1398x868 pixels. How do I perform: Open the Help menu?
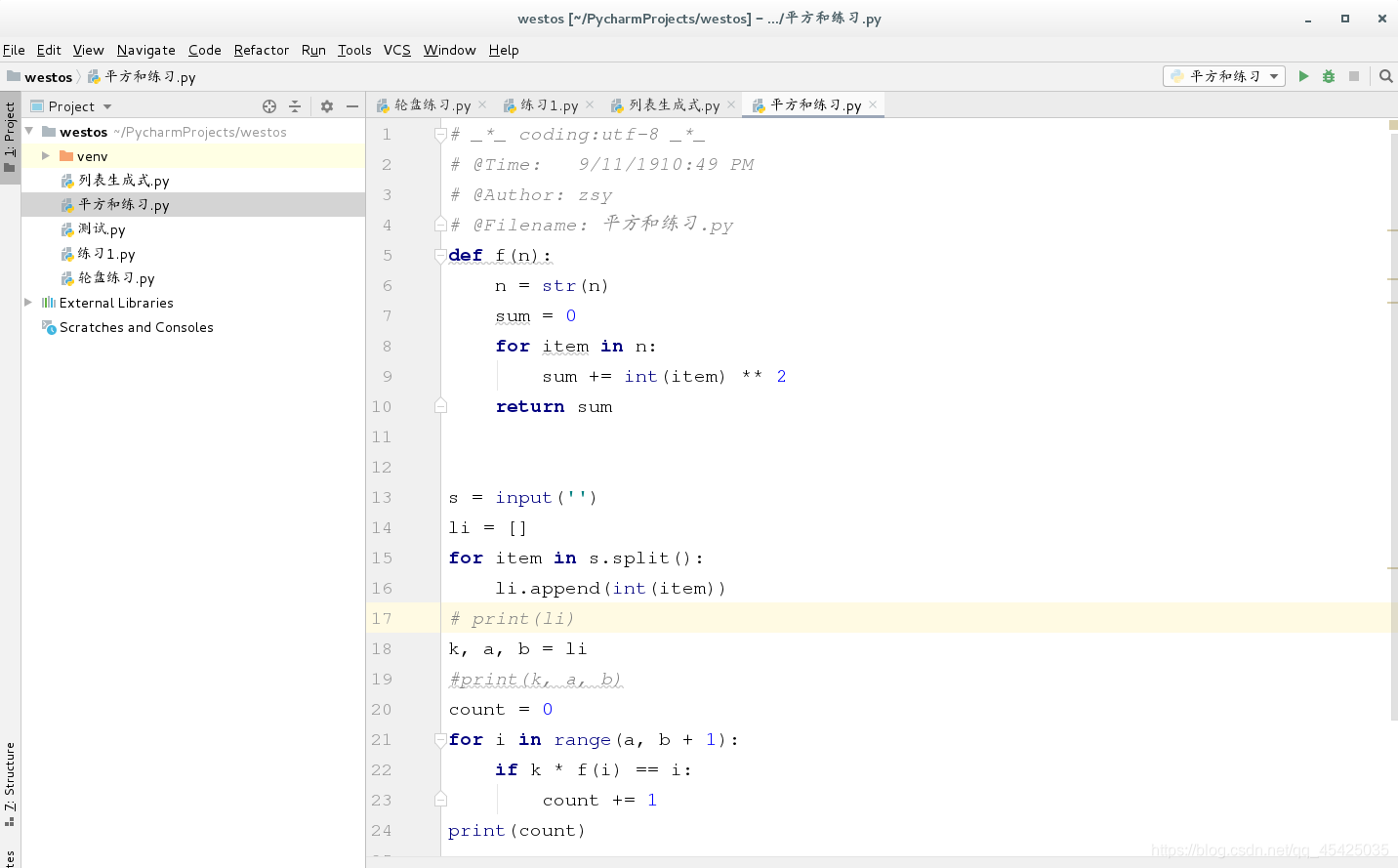pyautogui.click(x=504, y=50)
